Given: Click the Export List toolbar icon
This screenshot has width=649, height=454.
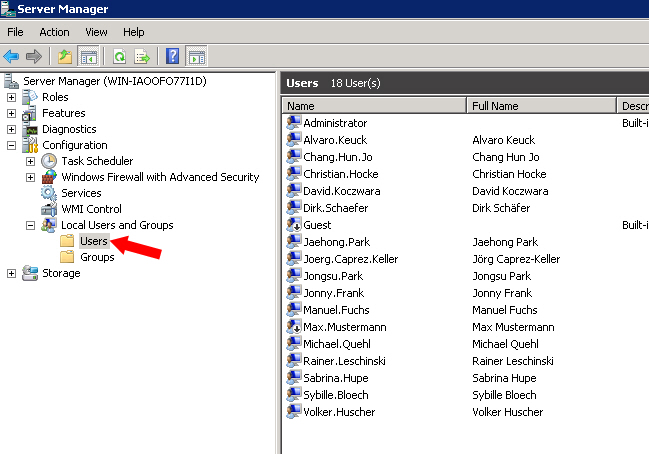Looking at the screenshot, I should click(142, 56).
